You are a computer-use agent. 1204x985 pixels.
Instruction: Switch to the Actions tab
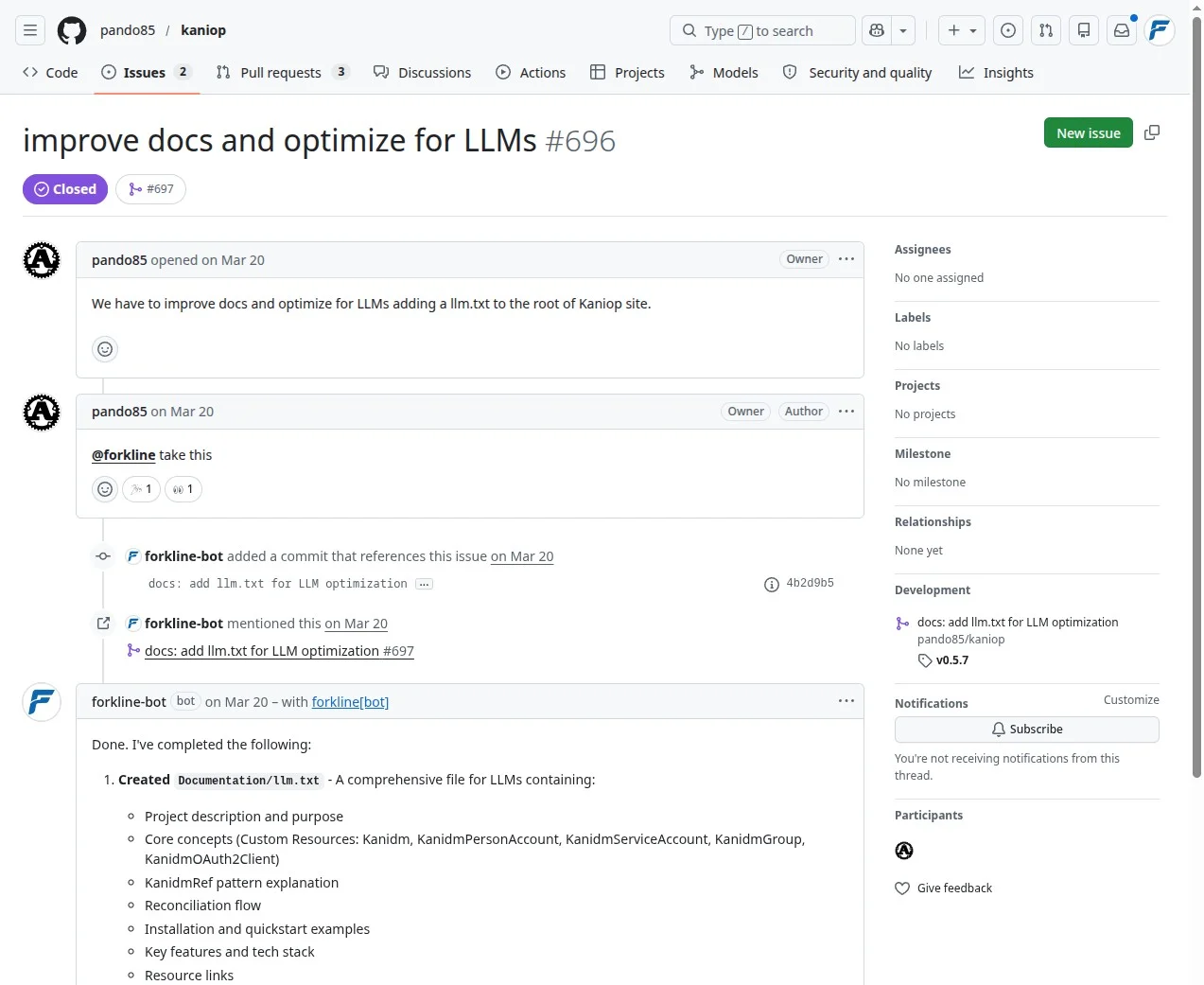click(x=531, y=72)
